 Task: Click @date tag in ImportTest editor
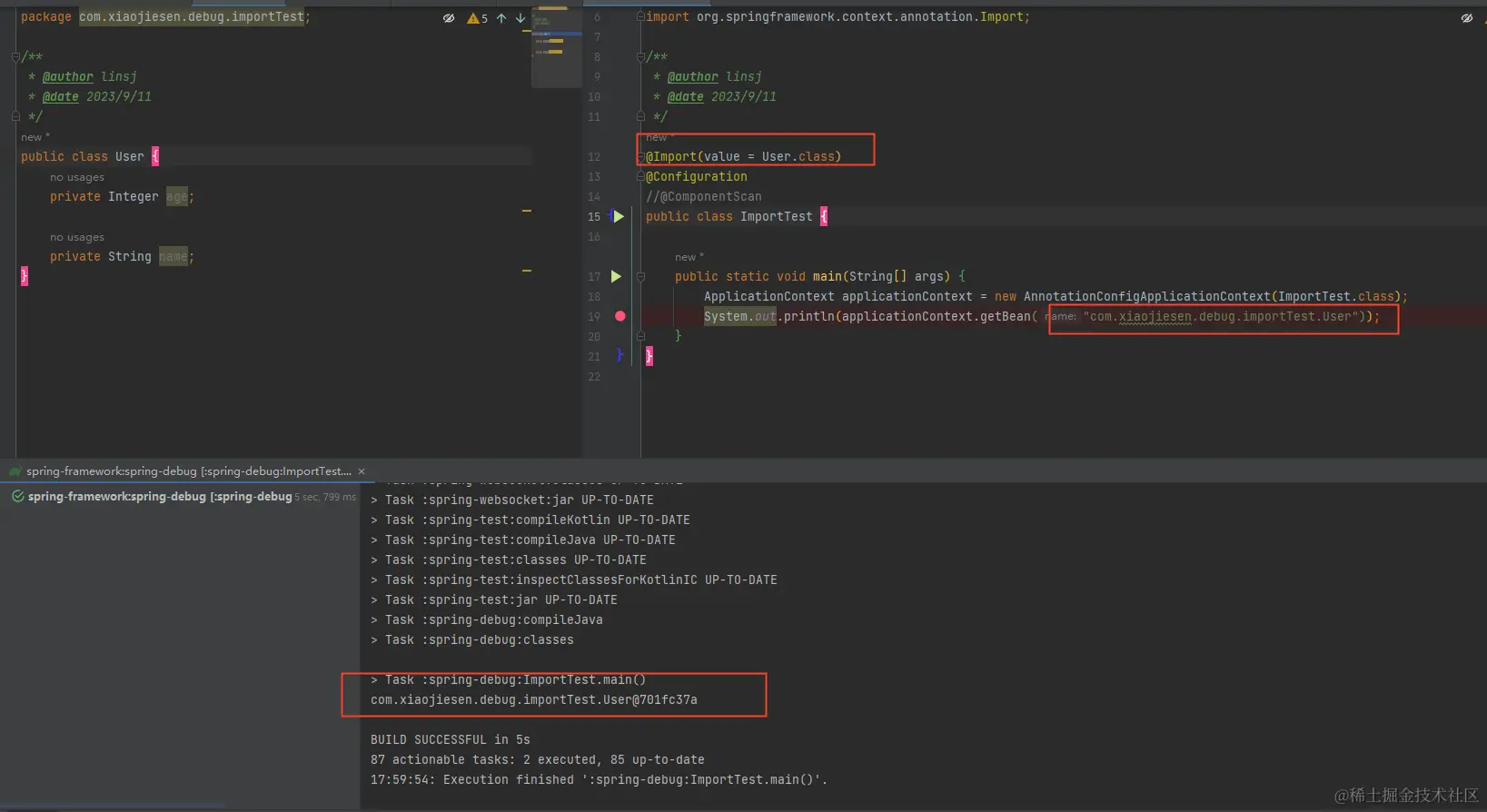(x=686, y=96)
